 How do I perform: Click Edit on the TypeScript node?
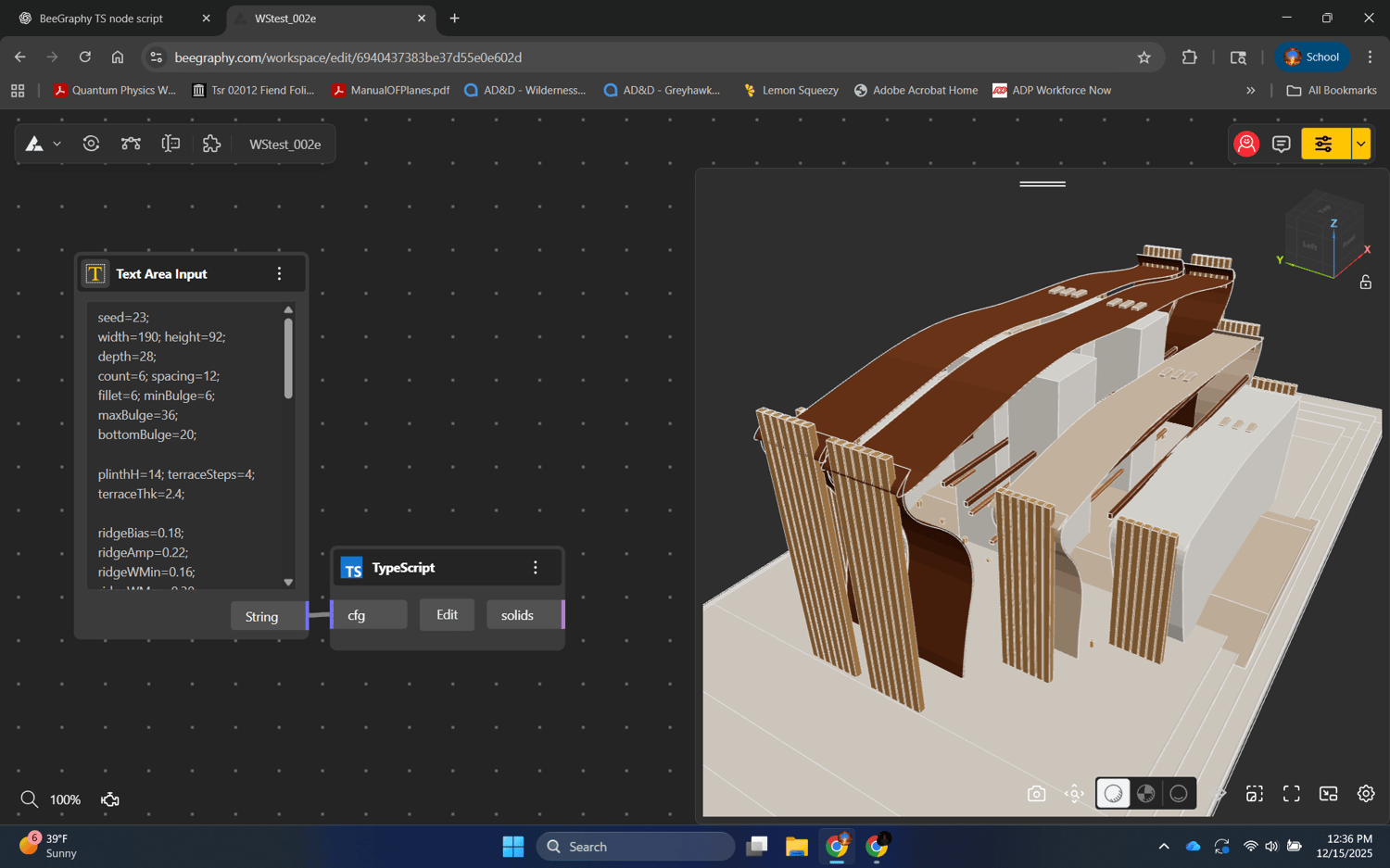click(447, 615)
